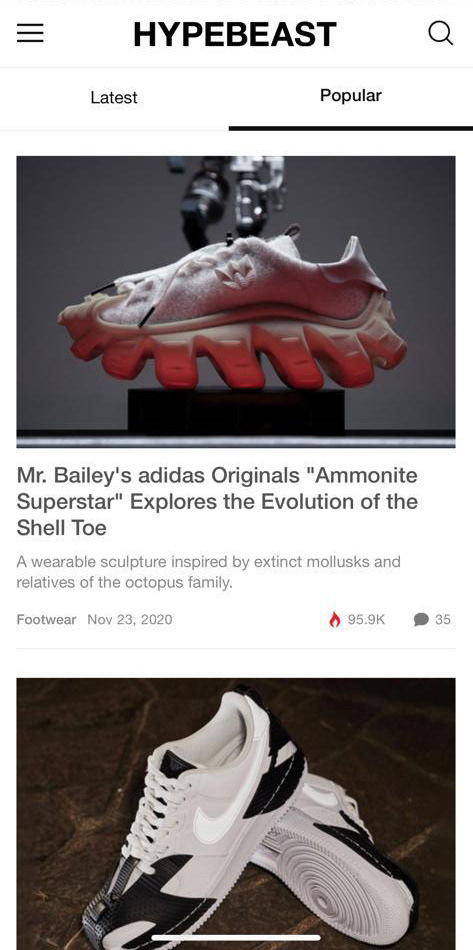Image resolution: width=473 pixels, height=950 pixels.
Task: Select the Popular tab
Action: click(351, 96)
